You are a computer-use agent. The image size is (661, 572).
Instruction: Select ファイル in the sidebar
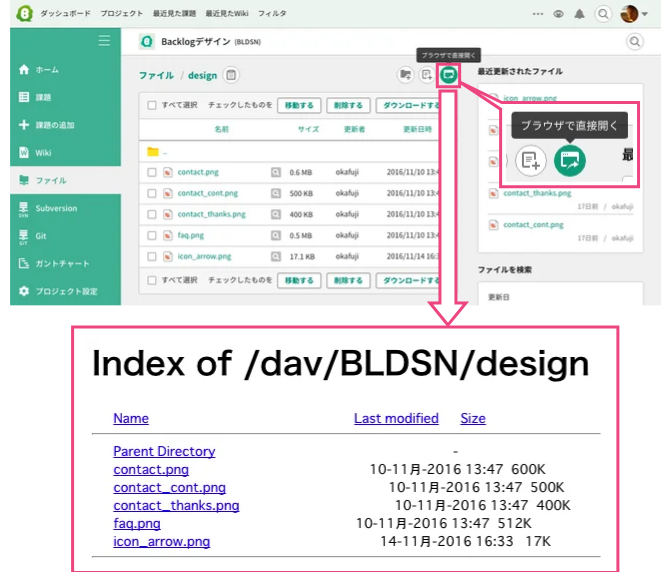(x=65, y=180)
